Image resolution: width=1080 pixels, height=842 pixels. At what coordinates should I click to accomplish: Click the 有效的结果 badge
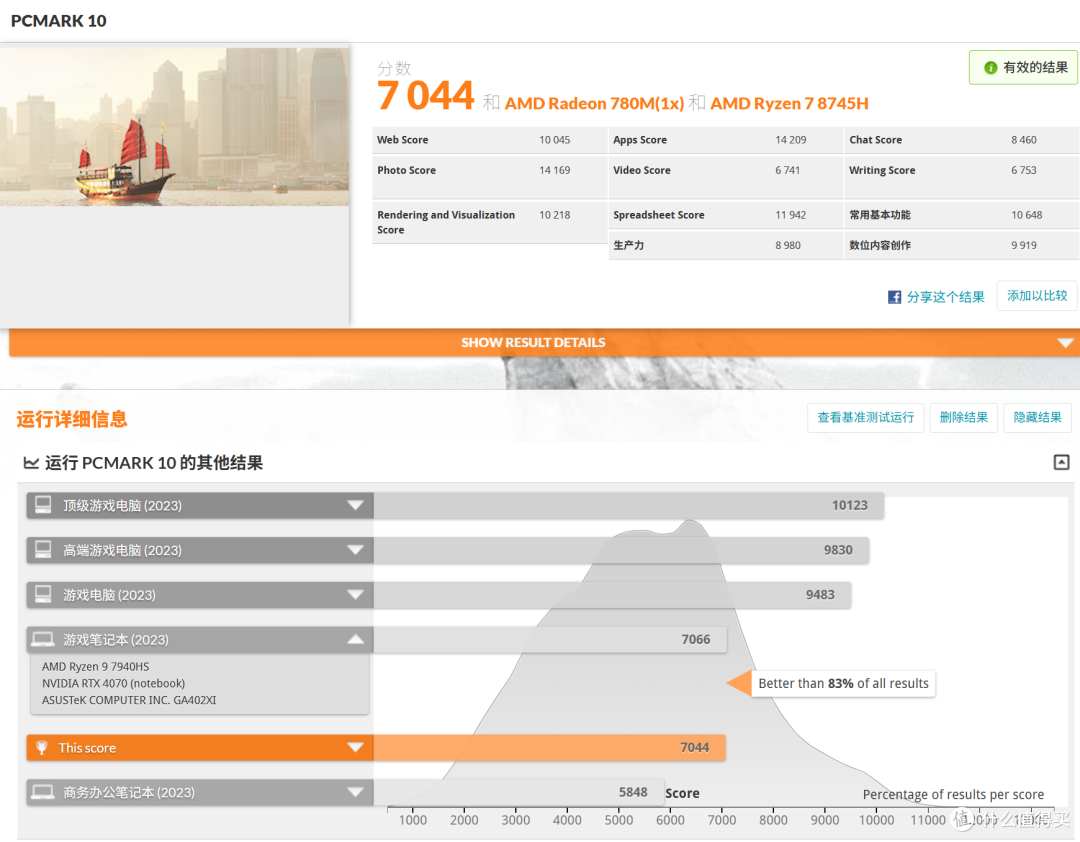click(1024, 68)
